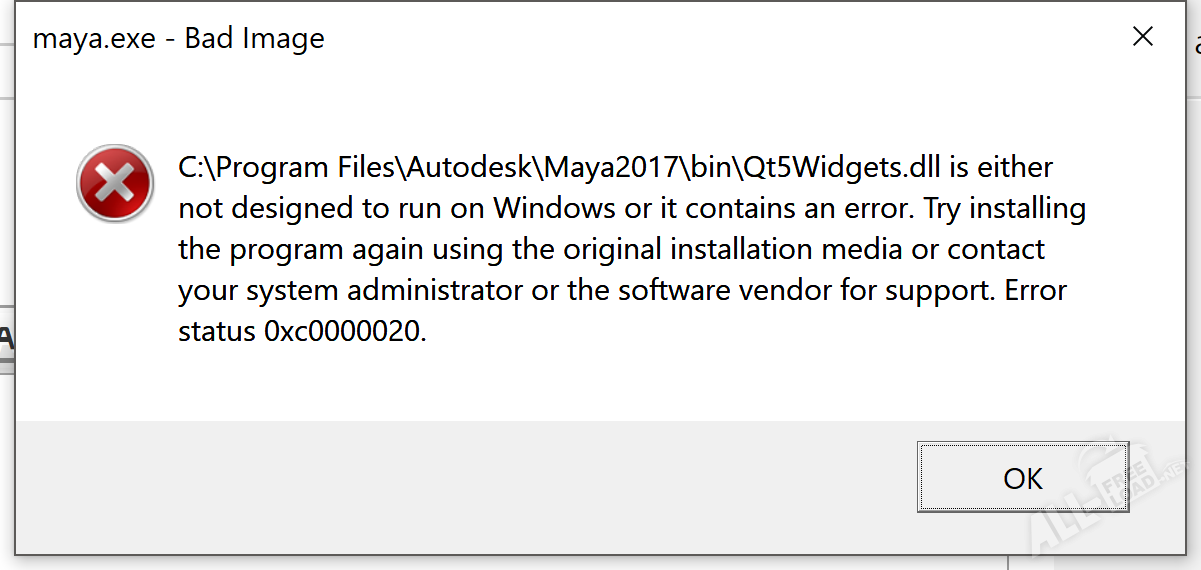
Task: Click the red error icon
Action: (115, 184)
